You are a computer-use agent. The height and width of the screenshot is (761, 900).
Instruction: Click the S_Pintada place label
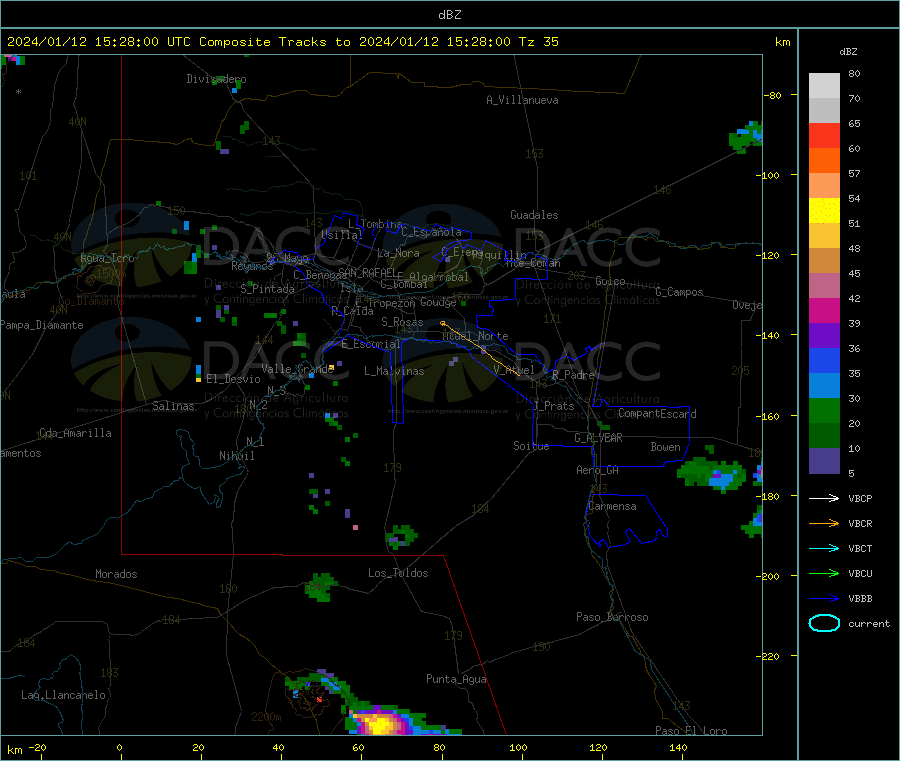point(267,289)
